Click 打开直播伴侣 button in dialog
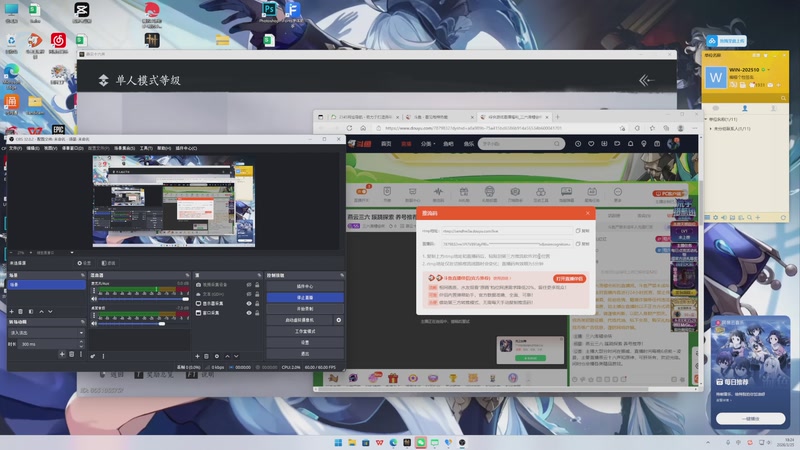Image resolution: width=800 pixels, height=450 pixels. [570, 279]
